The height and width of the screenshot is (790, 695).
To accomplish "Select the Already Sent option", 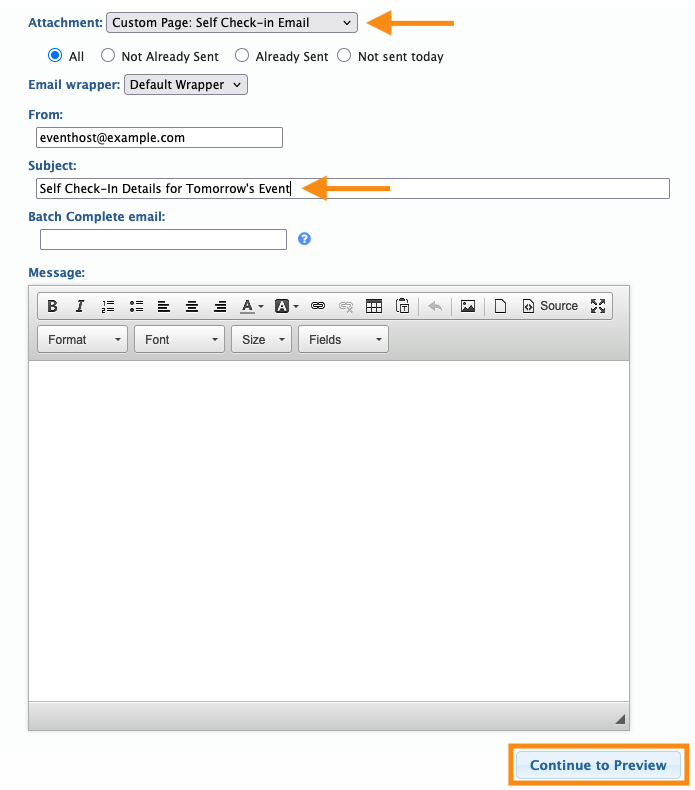I will click(242, 55).
